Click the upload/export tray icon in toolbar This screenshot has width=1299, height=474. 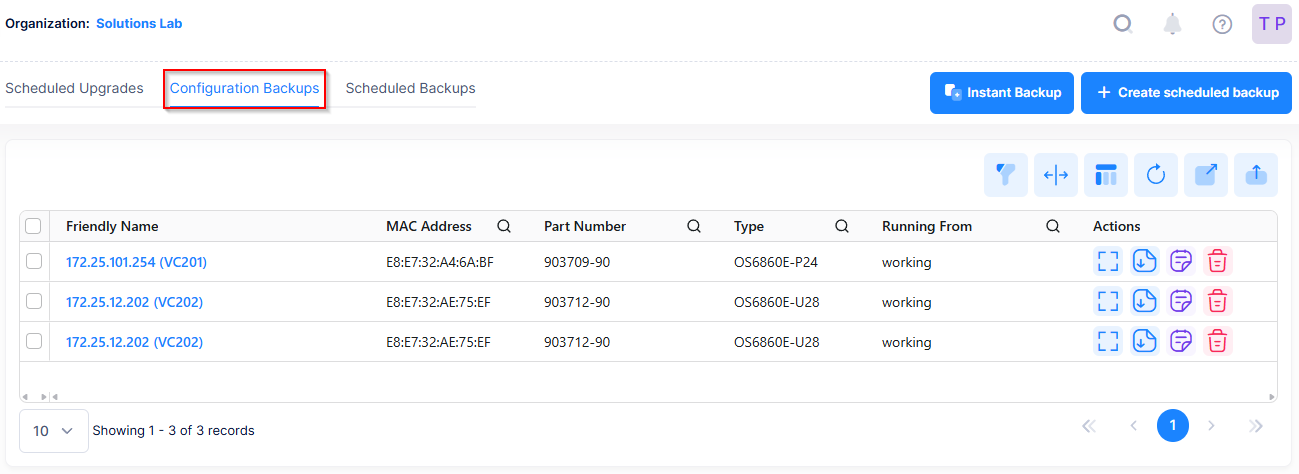tap(1256, 175)
